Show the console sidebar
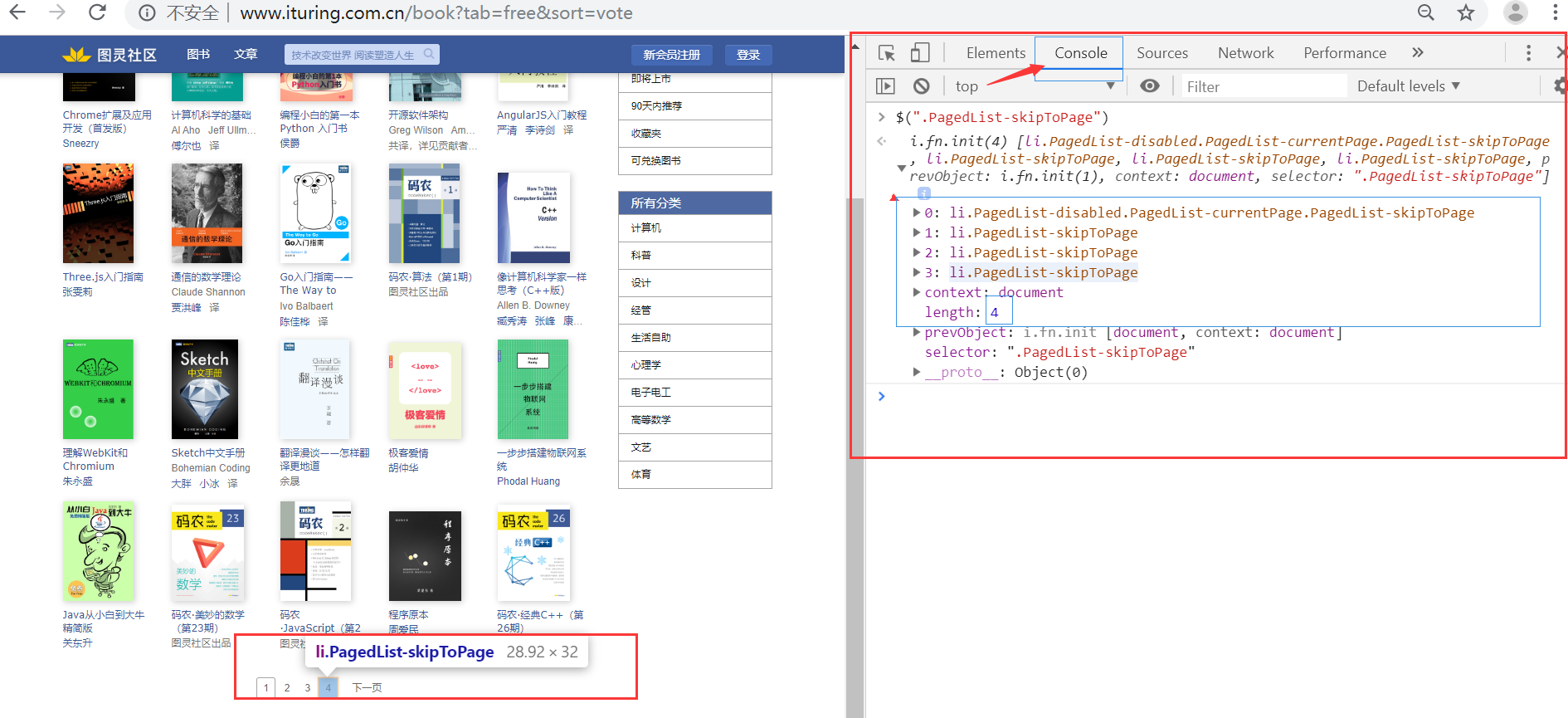1568x718 pixels. [886, 85]
